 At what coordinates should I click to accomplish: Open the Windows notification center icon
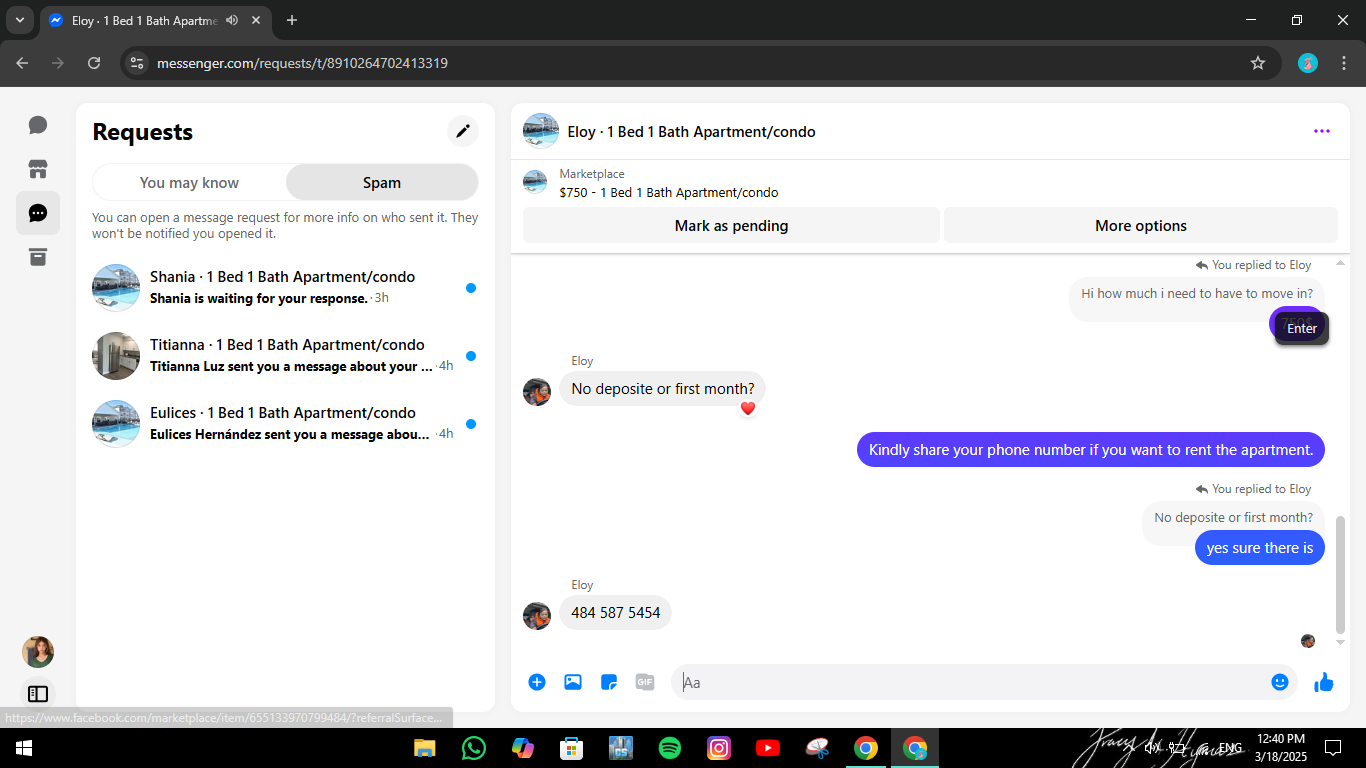[1332, 748]
